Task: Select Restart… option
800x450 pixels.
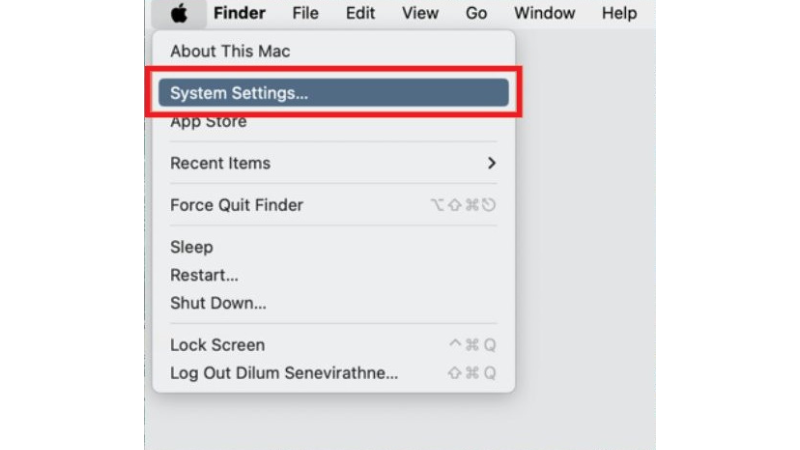Action: point(204,275)
